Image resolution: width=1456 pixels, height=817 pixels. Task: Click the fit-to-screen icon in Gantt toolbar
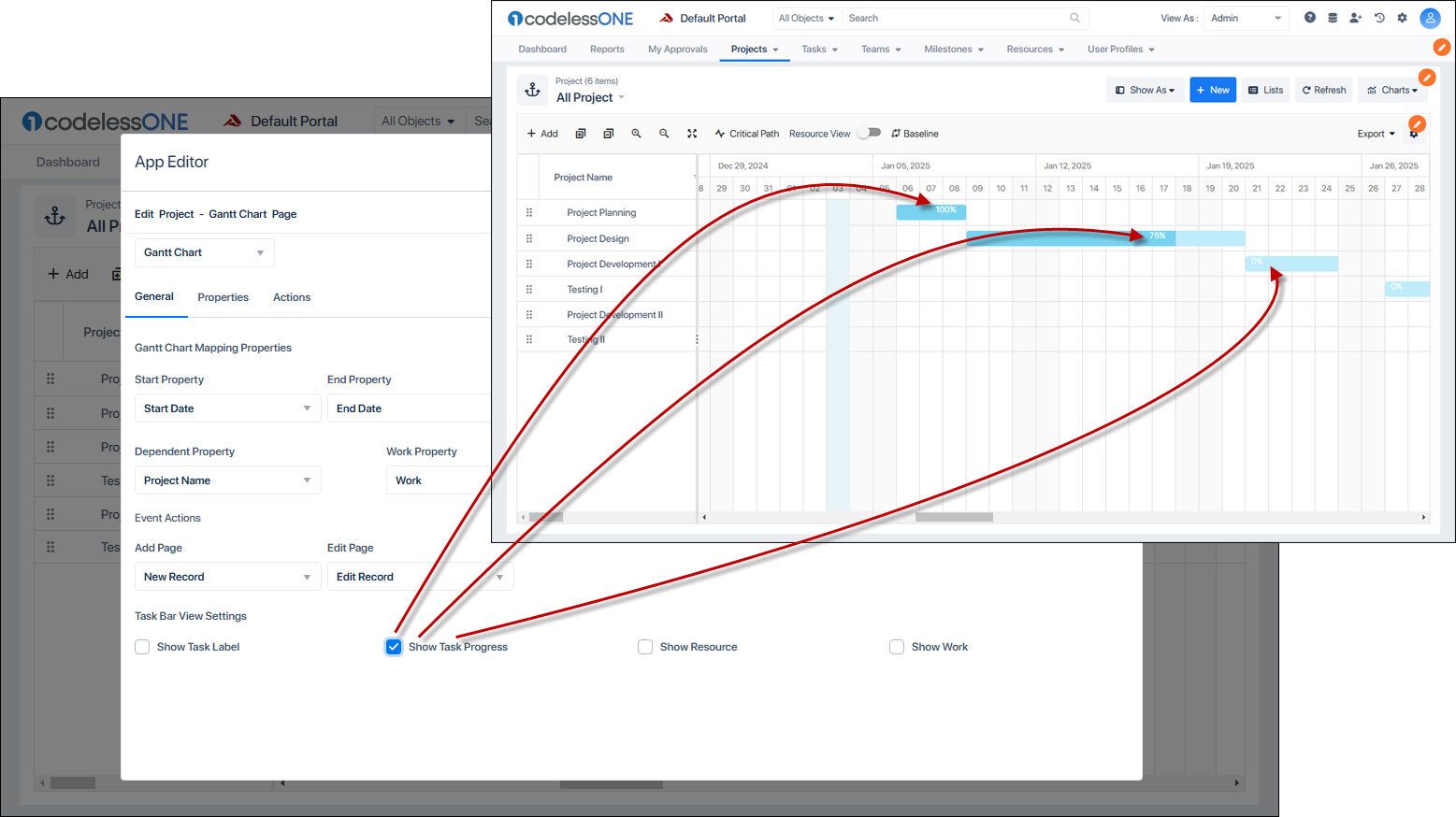(692, 133)
